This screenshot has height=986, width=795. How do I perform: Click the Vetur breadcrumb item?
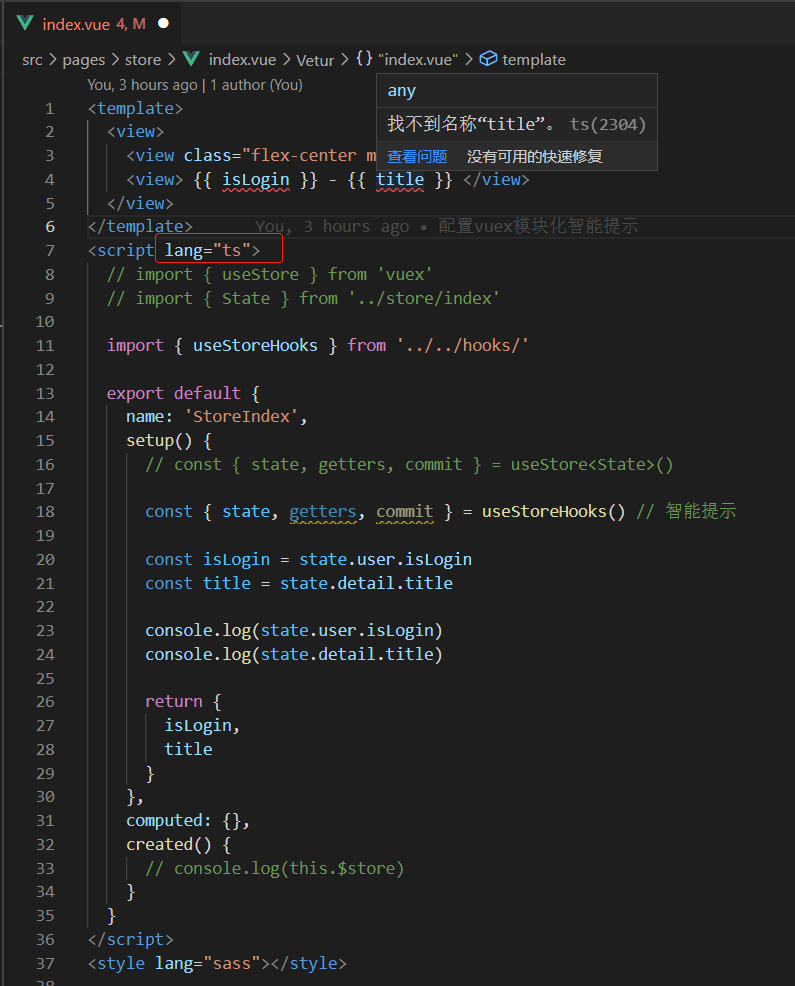click(x=315, y=60)
